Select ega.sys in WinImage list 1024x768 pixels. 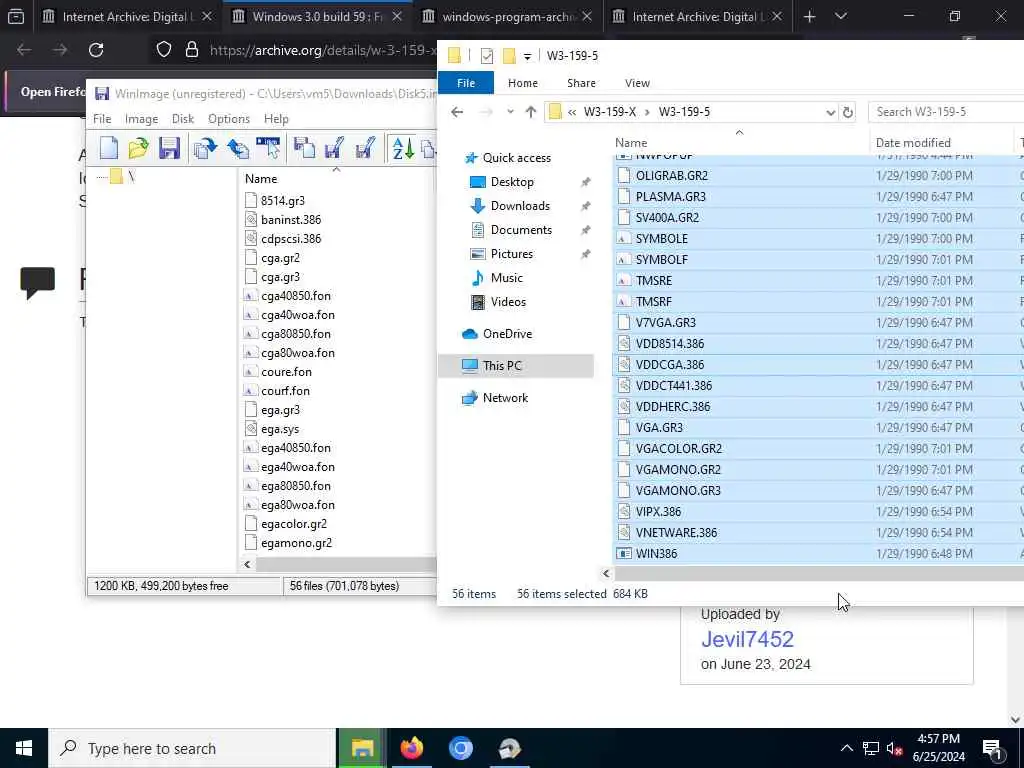click(280, 429)
